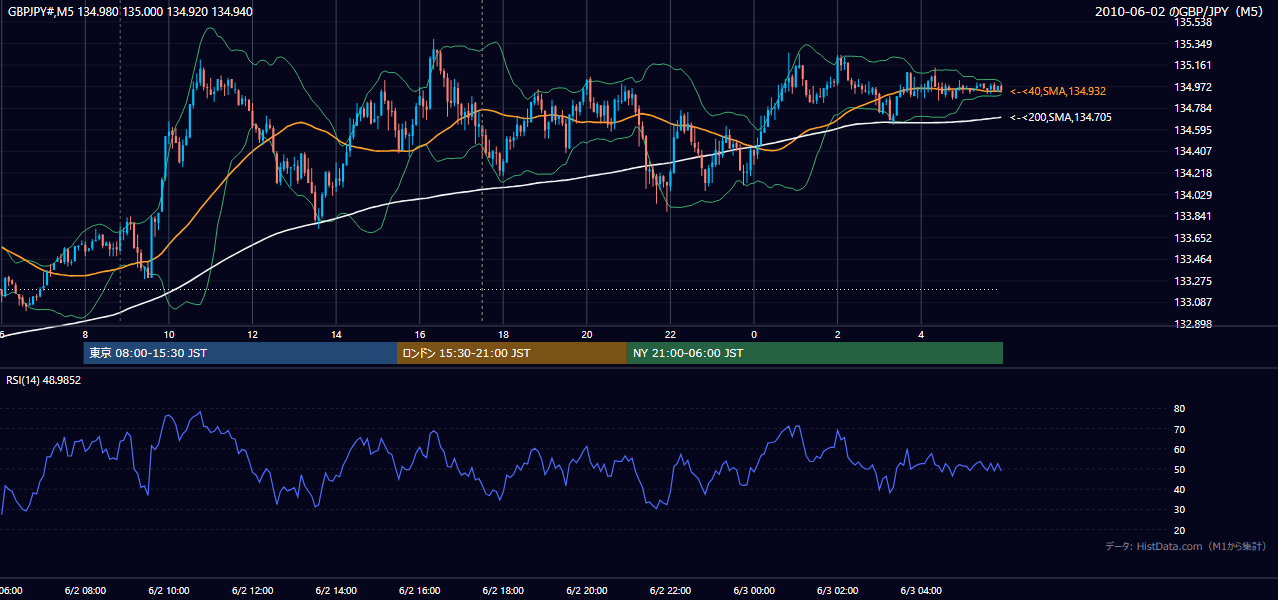The width and height of the screenshot is (1278, 600).
Task: Click price axis label 134.784
Action: tap(1192, 108)
